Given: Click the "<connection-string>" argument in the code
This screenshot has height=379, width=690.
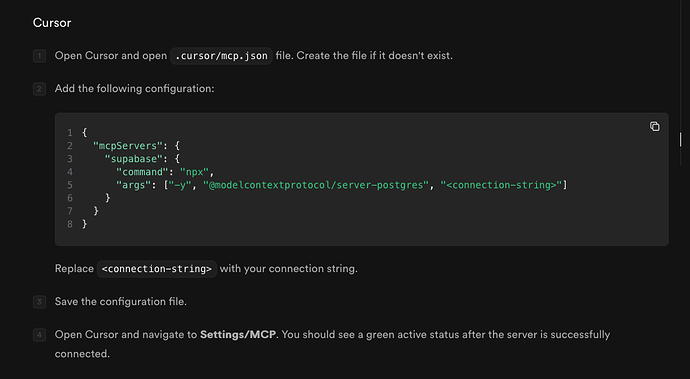Looking at the screenshot, I should coord(501,185).
